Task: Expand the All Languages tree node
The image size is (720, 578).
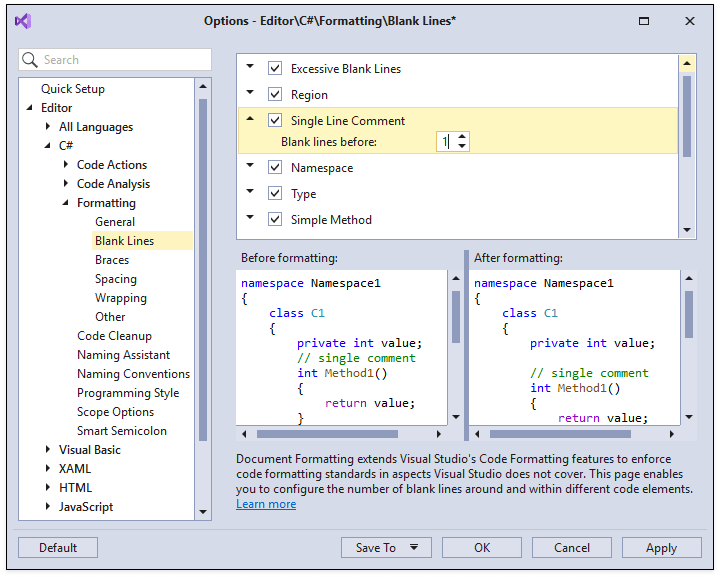Action: (x=48, y=127)
